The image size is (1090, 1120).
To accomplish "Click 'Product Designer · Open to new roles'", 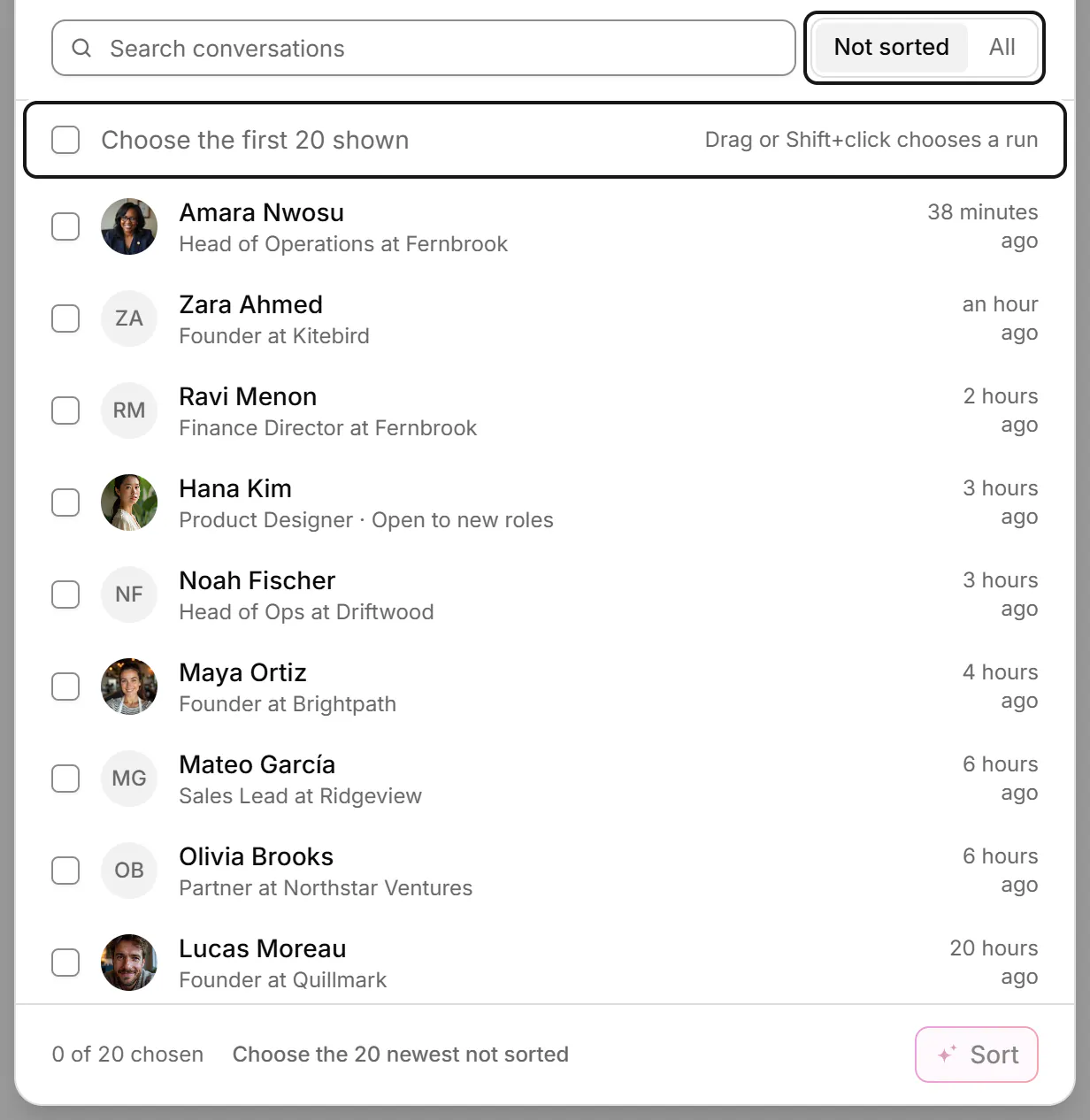I will pyautogui.click(x=366, y=520).
